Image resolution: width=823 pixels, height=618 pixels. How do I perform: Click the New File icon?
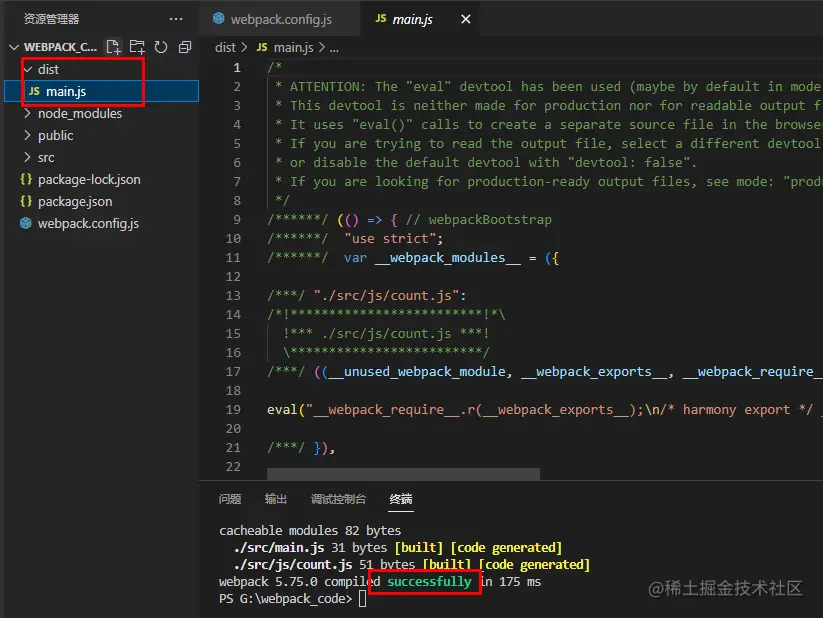113,47
